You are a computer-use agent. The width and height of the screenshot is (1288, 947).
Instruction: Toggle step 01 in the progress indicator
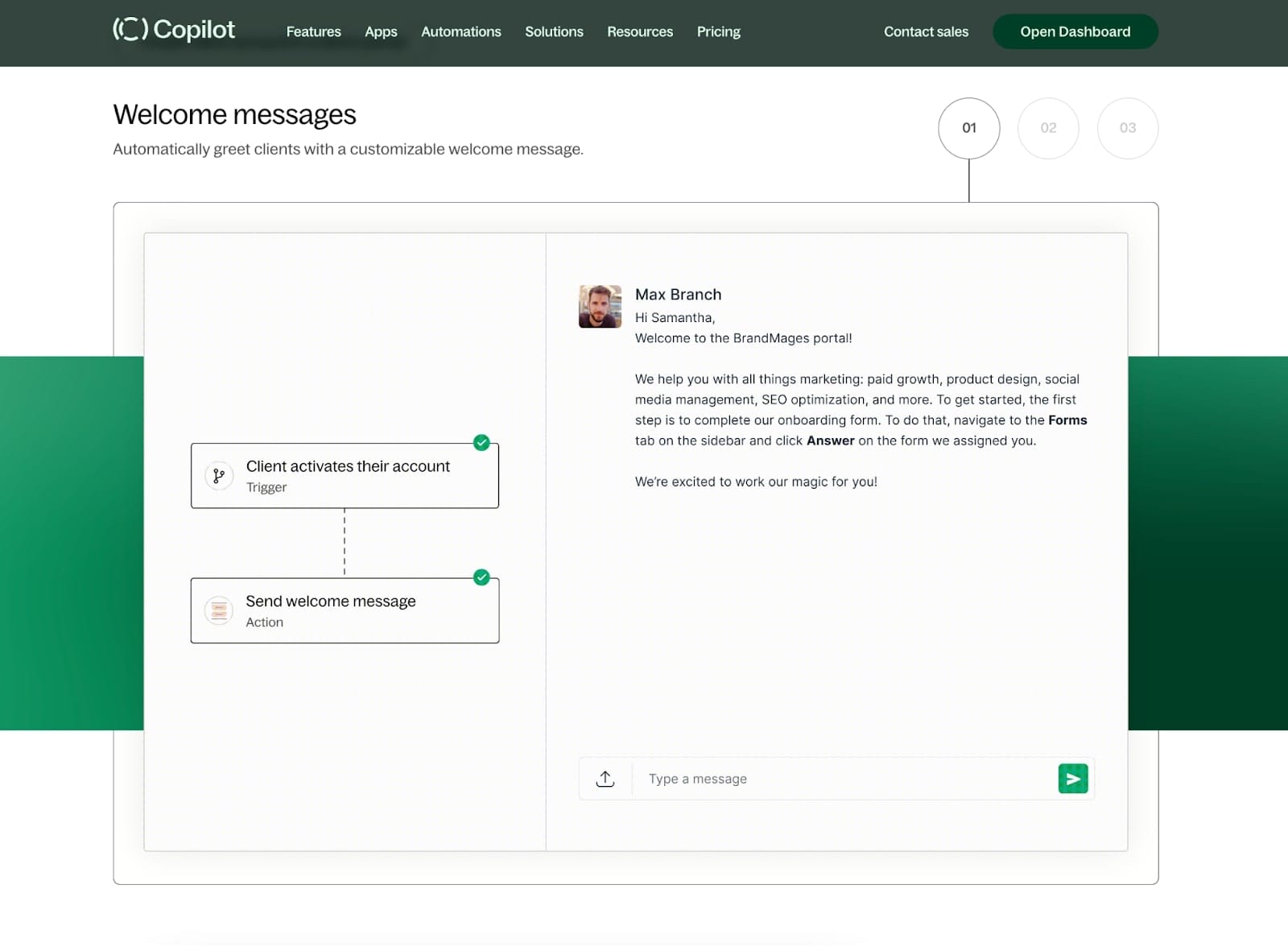(968, 128)
